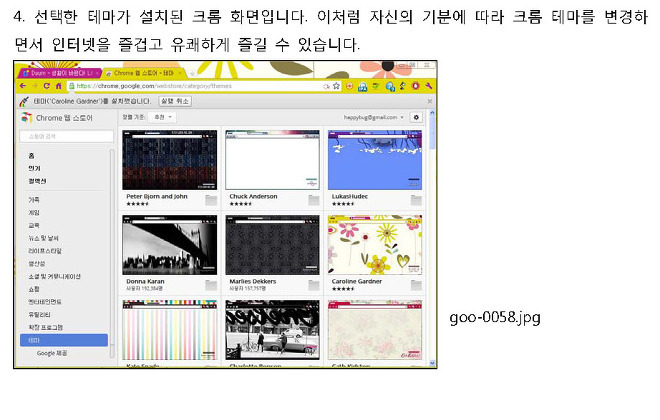Select the 쇼핑 category
The width and height of the screenshot is (660, 420).
[x=34, y=289]
